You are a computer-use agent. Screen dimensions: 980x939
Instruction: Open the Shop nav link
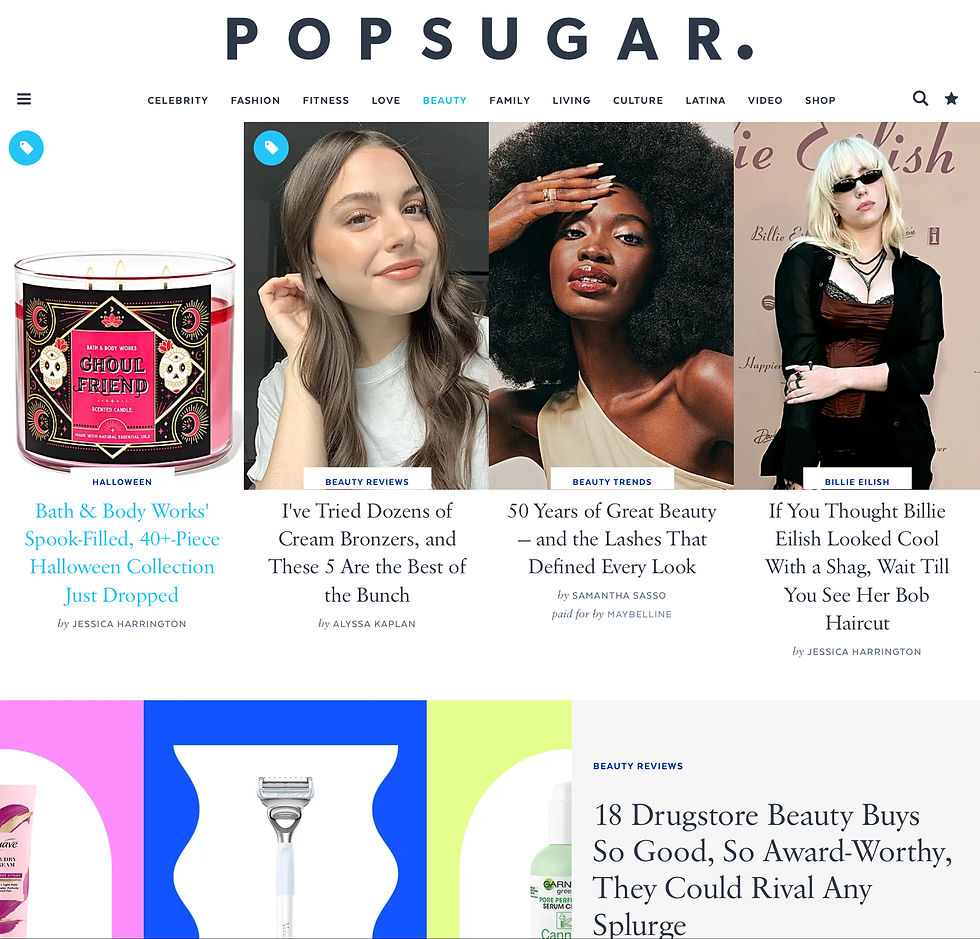click(820, 100)
